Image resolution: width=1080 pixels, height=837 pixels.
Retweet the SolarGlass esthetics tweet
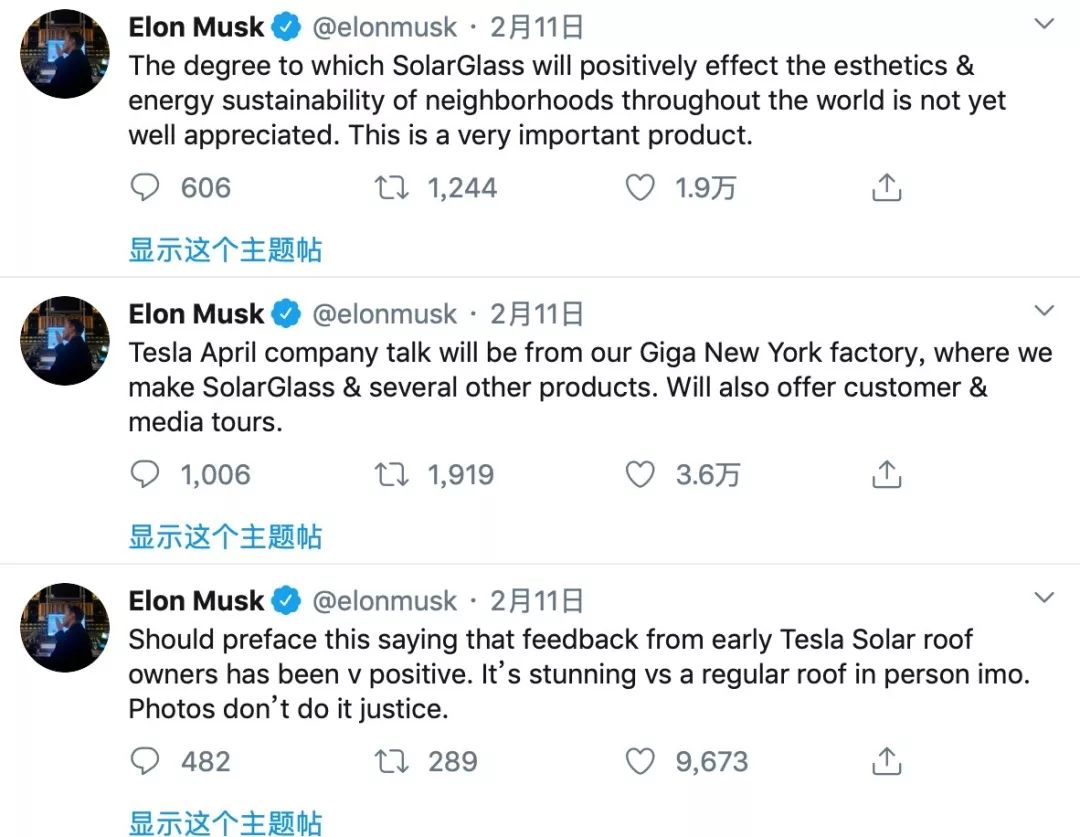pyautogui.click(x=392, y=188)
